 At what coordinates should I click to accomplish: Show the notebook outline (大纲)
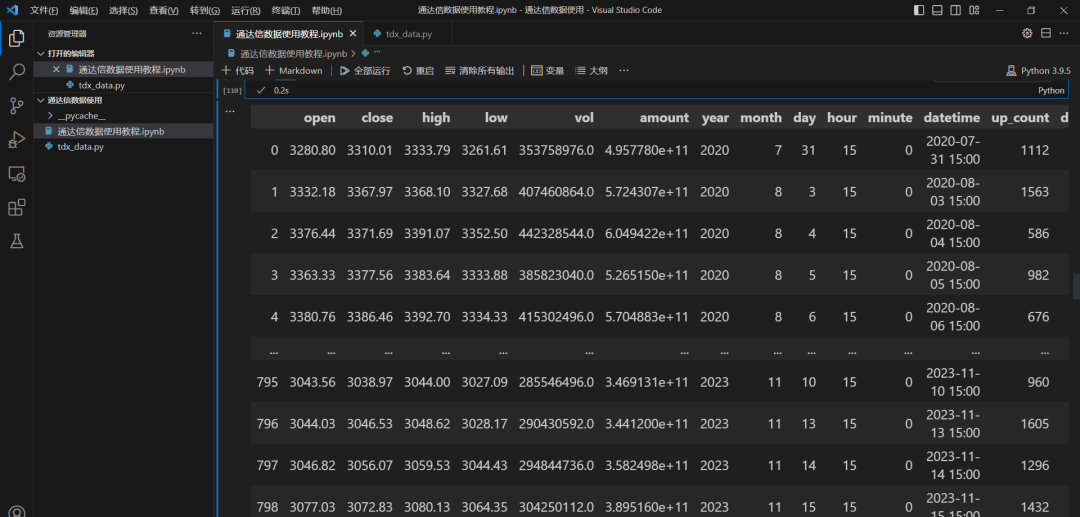point(592,70)
